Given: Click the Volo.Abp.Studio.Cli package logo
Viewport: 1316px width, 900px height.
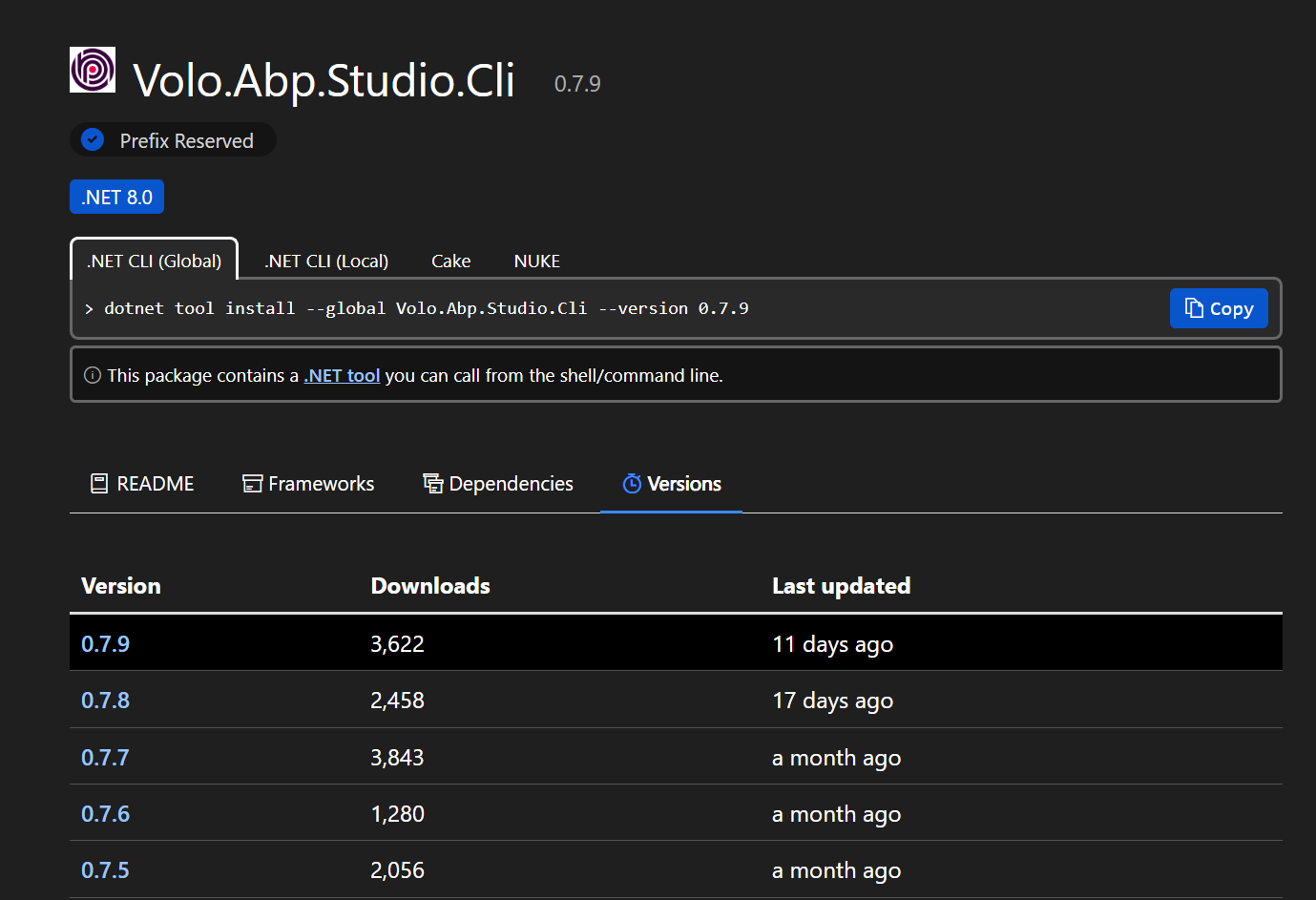Looking at the screenshot, I should click(x=93, y=71).
